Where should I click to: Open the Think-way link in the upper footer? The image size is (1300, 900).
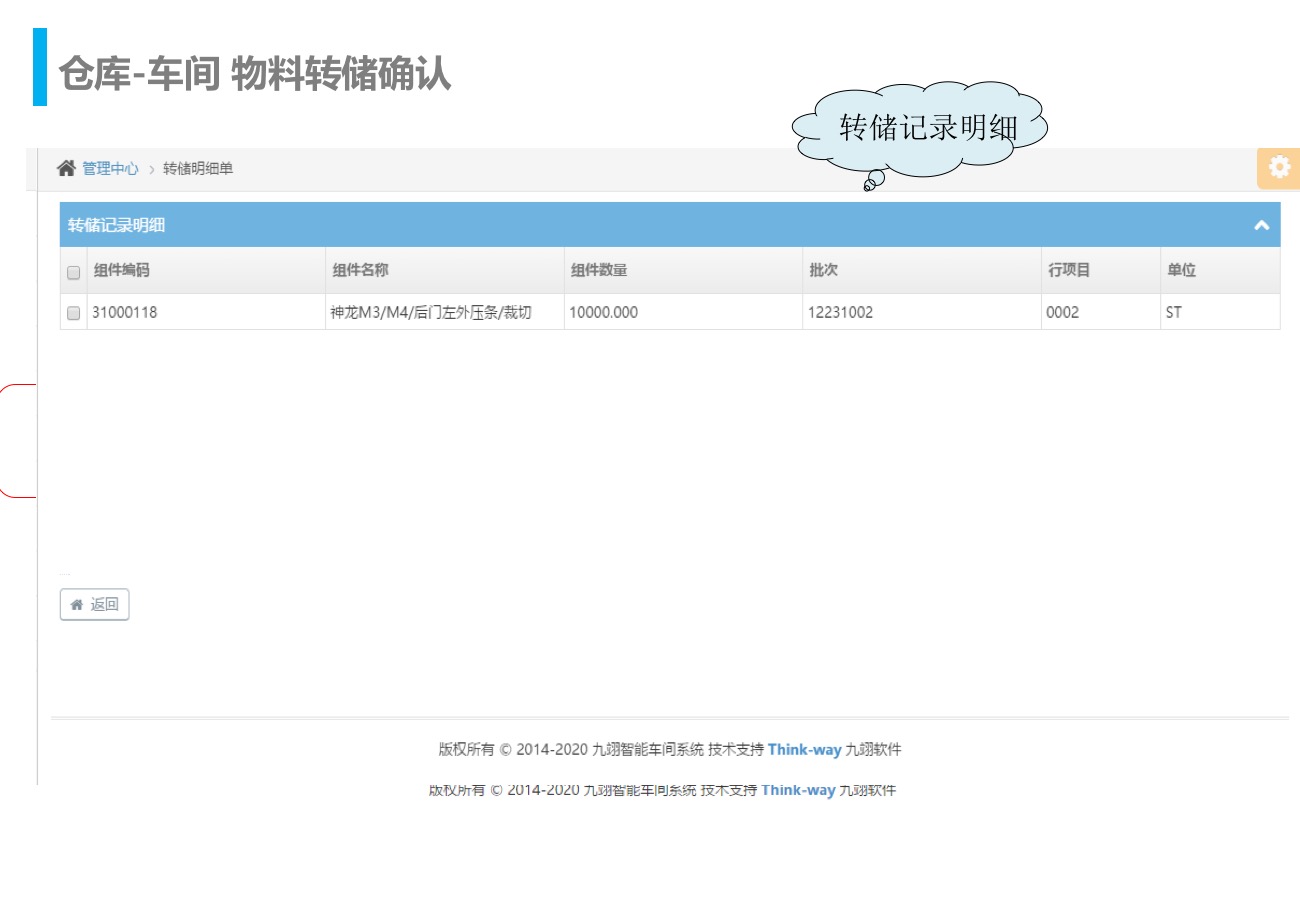tap(804, 750)
